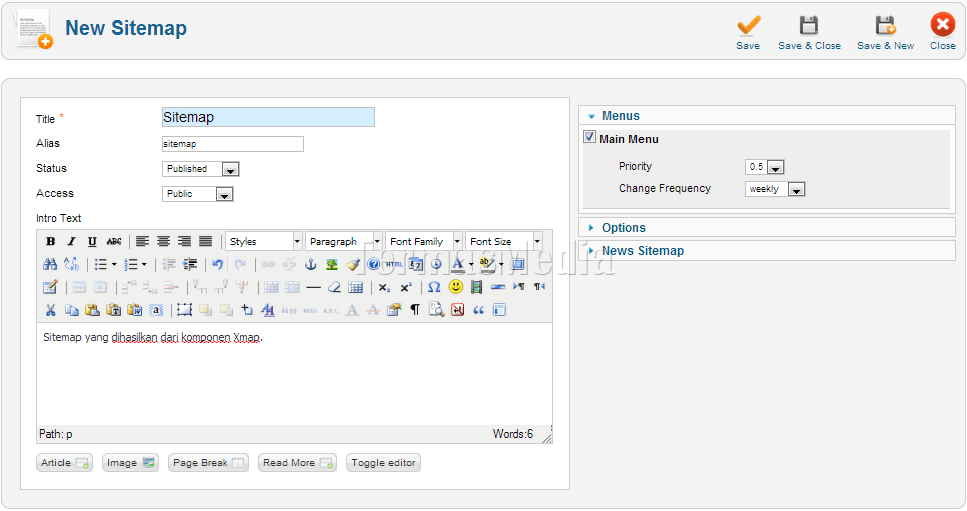Align text right

[x=184, y=242]
